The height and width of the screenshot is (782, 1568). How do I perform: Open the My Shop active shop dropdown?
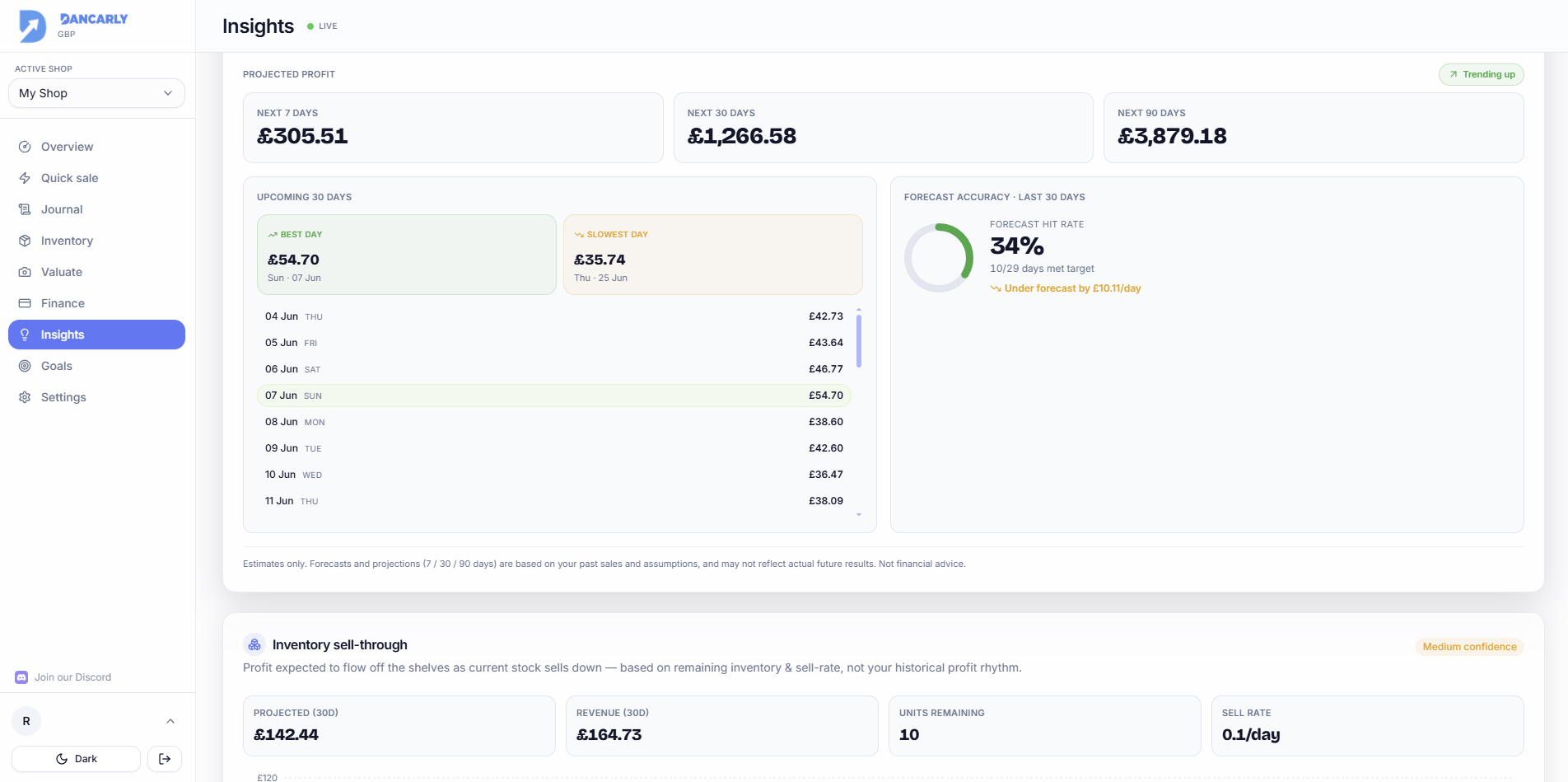[x=96, y=93]
